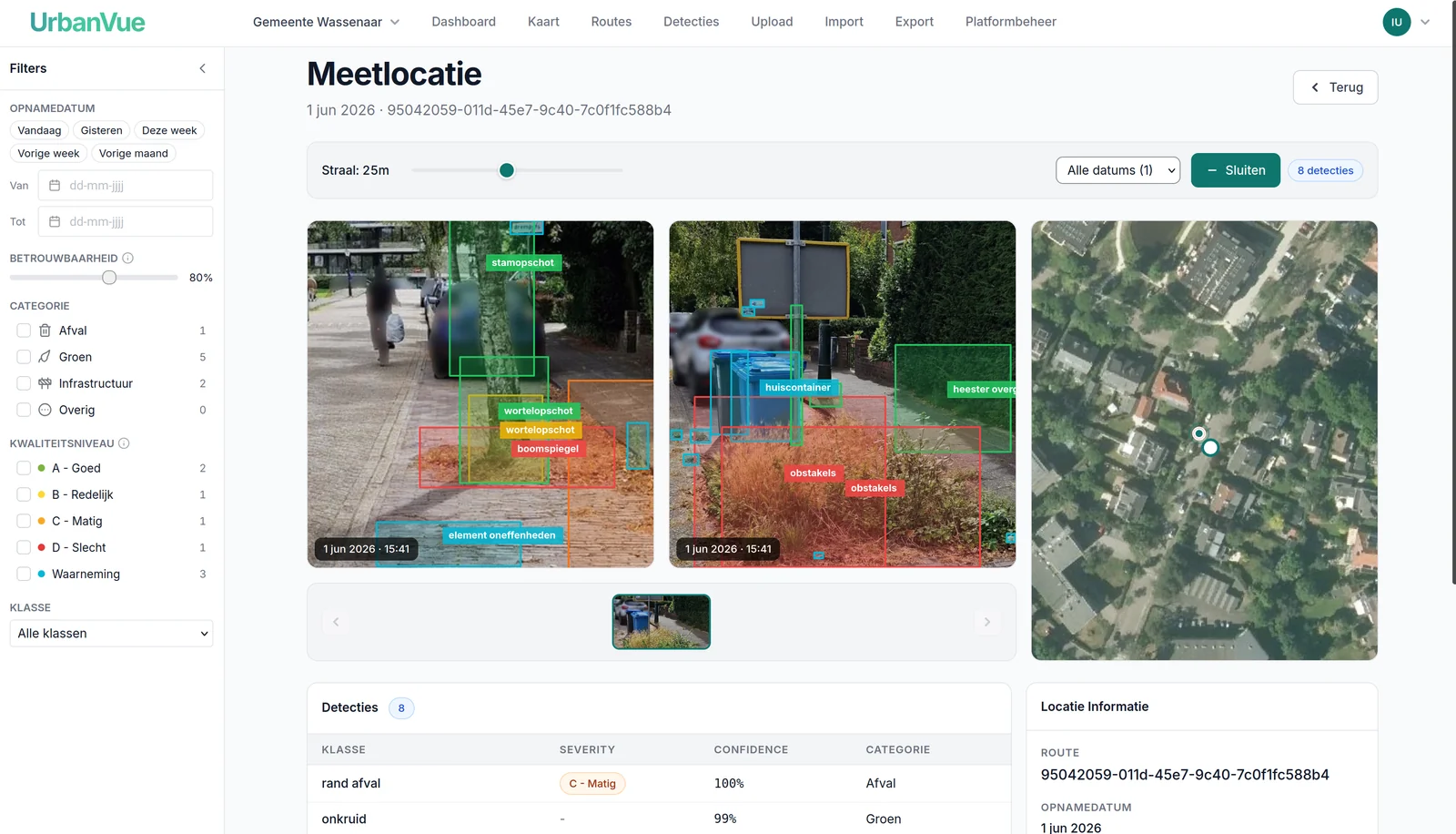Viewport: 1456px width, 834px height.
Task: Click calendar icon in Van date field
Action: tap(55, 186)
